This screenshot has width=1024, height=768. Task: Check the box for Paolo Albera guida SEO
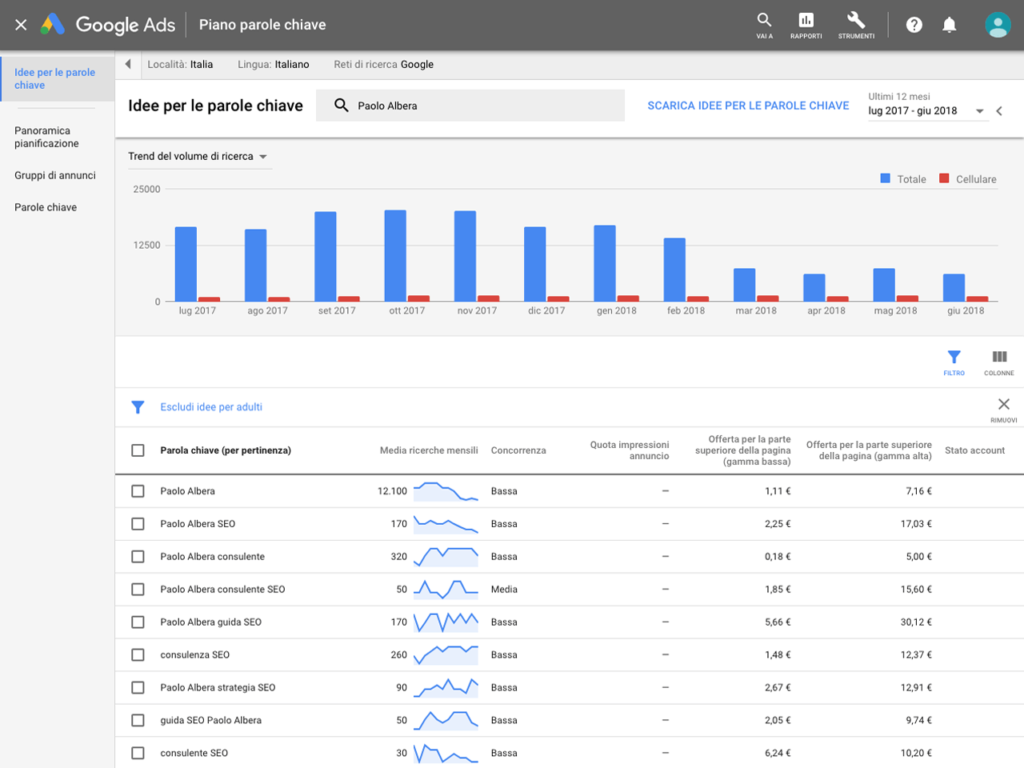click(138, 622)
